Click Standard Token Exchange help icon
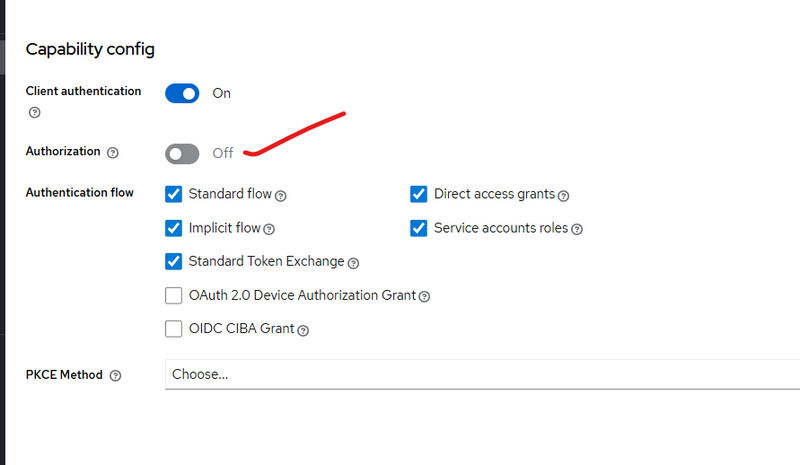Screen dimensions: 800x465 353,263
